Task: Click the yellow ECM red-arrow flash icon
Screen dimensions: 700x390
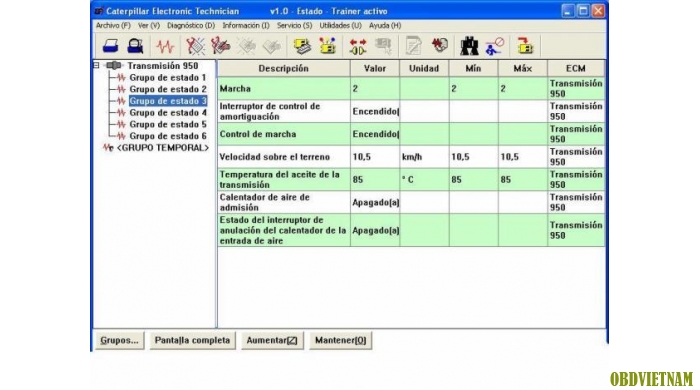Action: (x=525, y=46)
